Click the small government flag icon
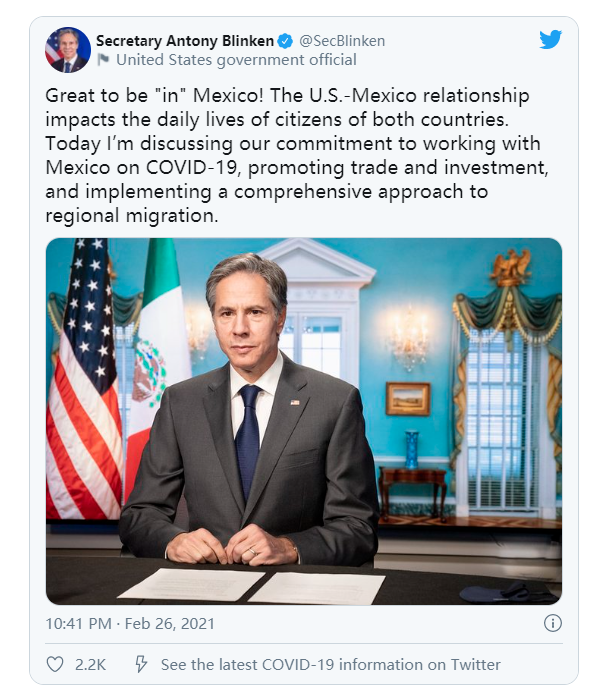 (x=102, y=59)
